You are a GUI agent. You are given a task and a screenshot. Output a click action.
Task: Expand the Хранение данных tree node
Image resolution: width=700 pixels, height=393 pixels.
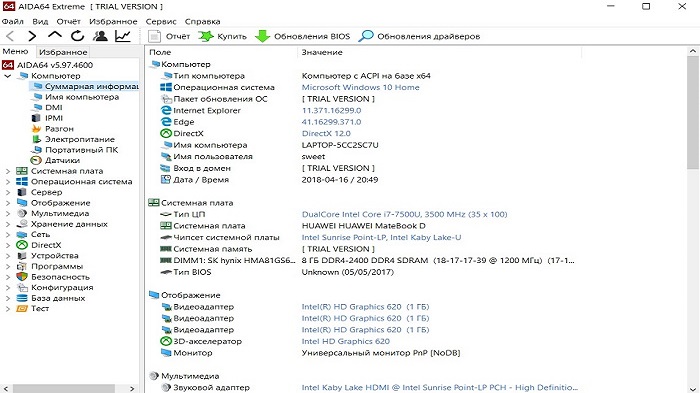pos(7,224)
